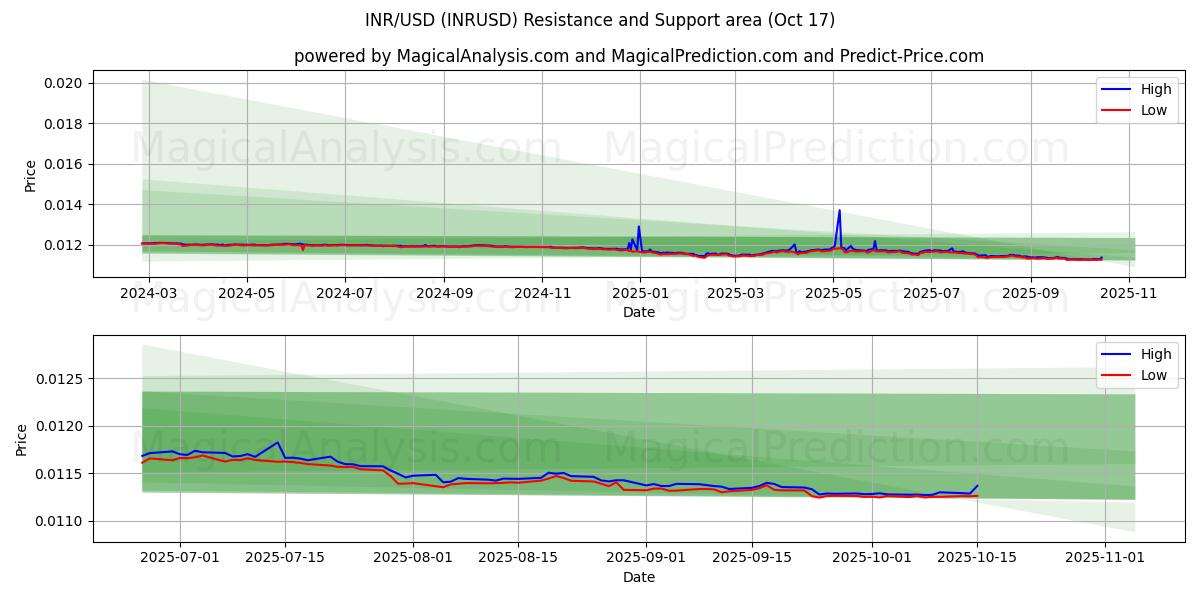The image size is (1200, 600).
Task: Click the High line peak near 2025-07-15
Action: [x=278, y=442]
